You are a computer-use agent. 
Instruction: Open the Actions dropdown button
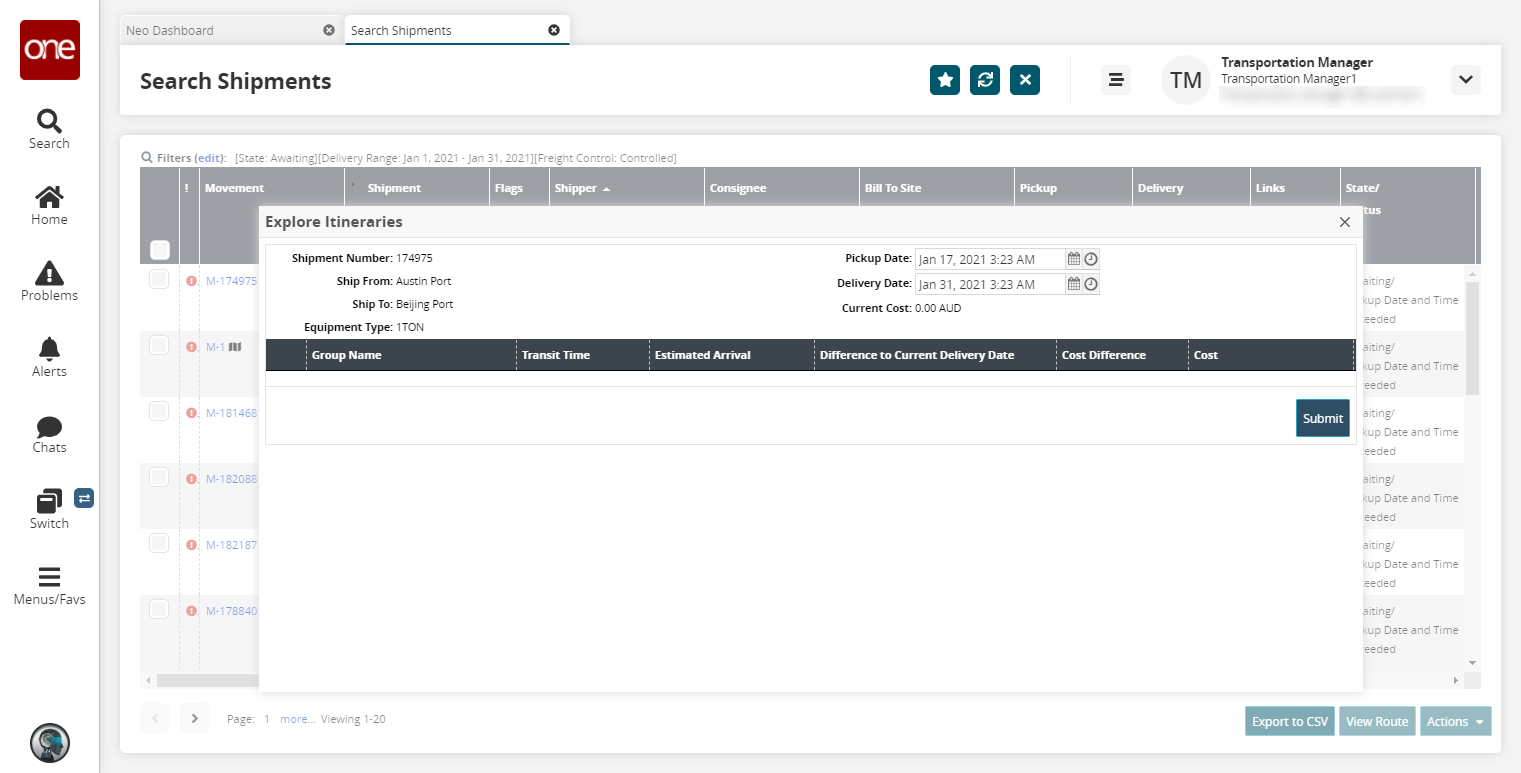tap(1455, 721)
